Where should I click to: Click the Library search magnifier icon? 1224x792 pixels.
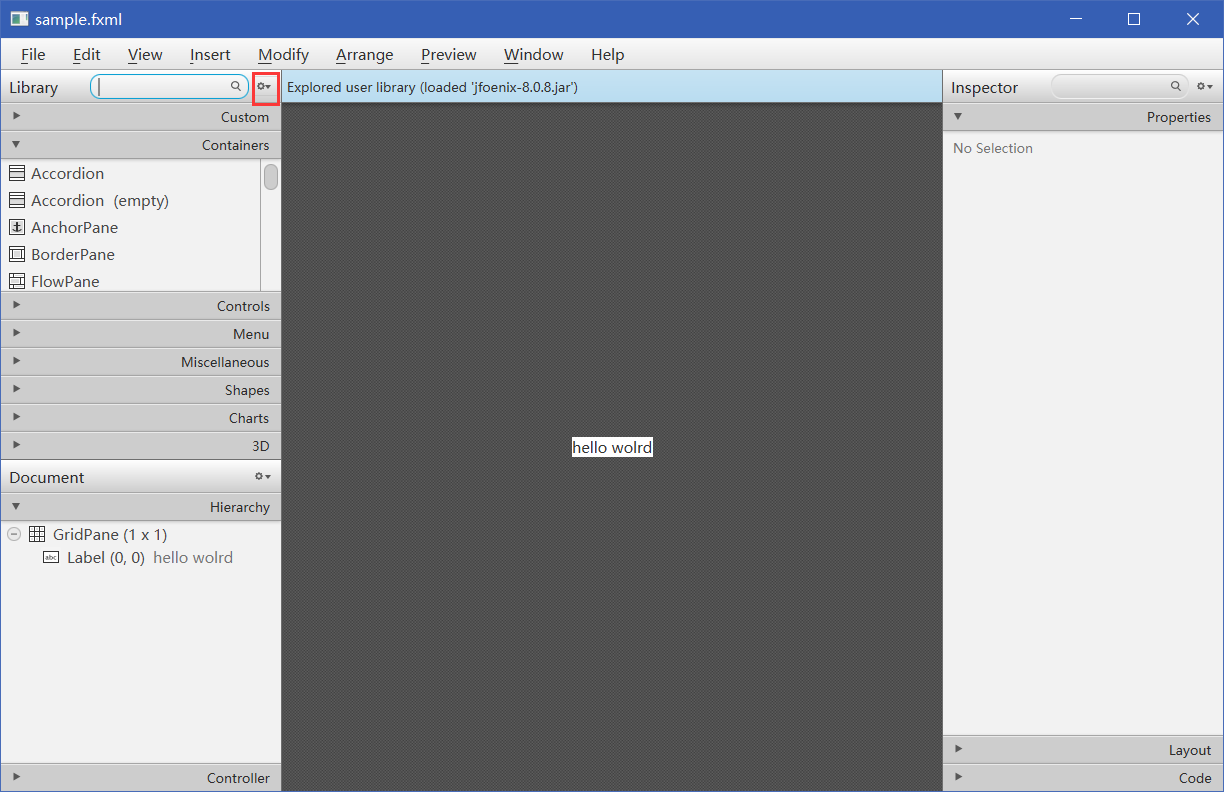coord(236,87)
